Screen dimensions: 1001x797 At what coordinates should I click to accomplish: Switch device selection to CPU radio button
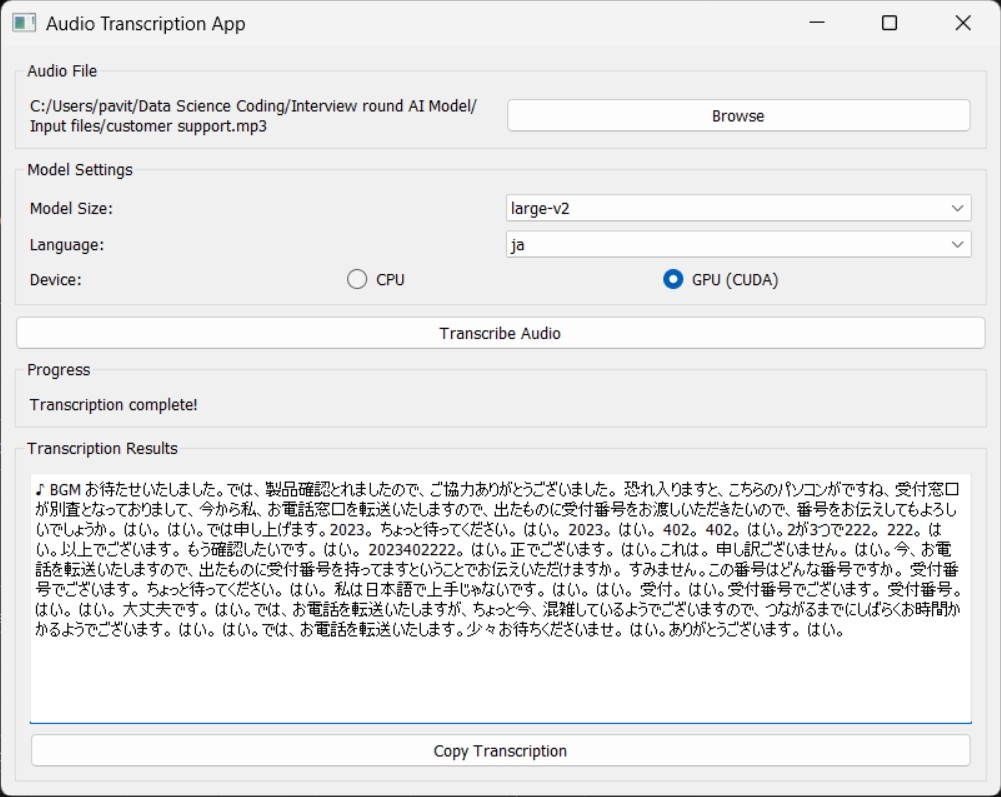[357, 280]
